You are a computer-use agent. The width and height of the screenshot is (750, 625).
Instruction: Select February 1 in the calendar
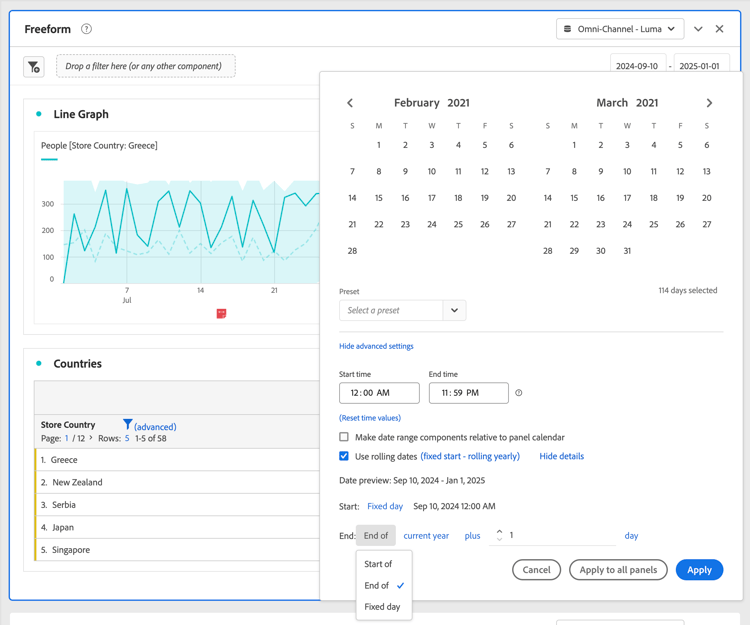pos(378,145)
